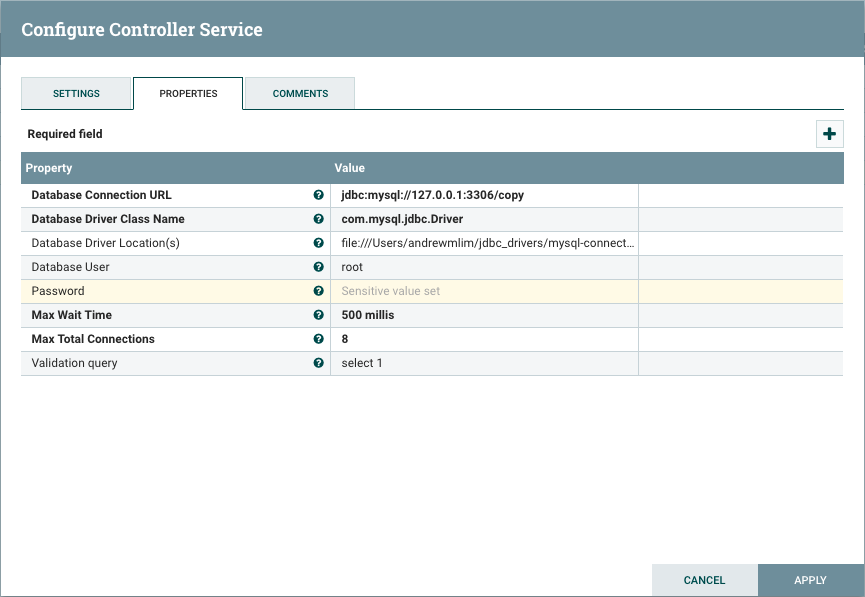Image resolution: width=865 pixels, height=597 pixels.
Task: Add a new property using the plus icon
Action: pyautogui.click(x=829, y=133)
